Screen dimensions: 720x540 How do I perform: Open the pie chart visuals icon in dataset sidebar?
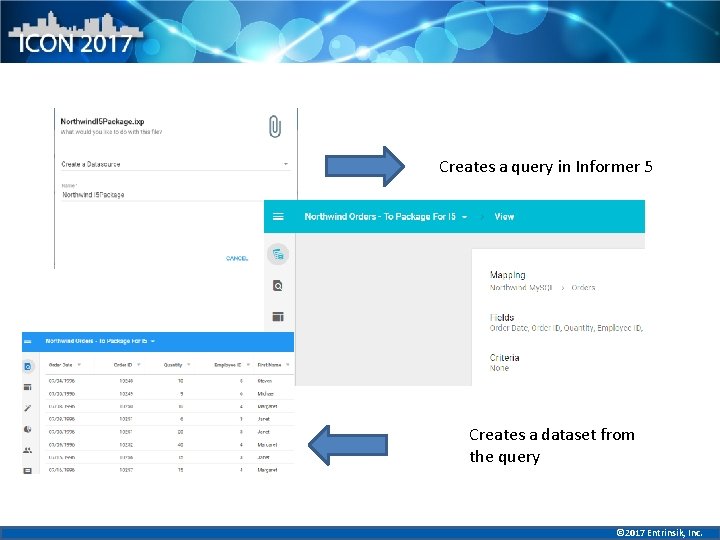[28, 429]
